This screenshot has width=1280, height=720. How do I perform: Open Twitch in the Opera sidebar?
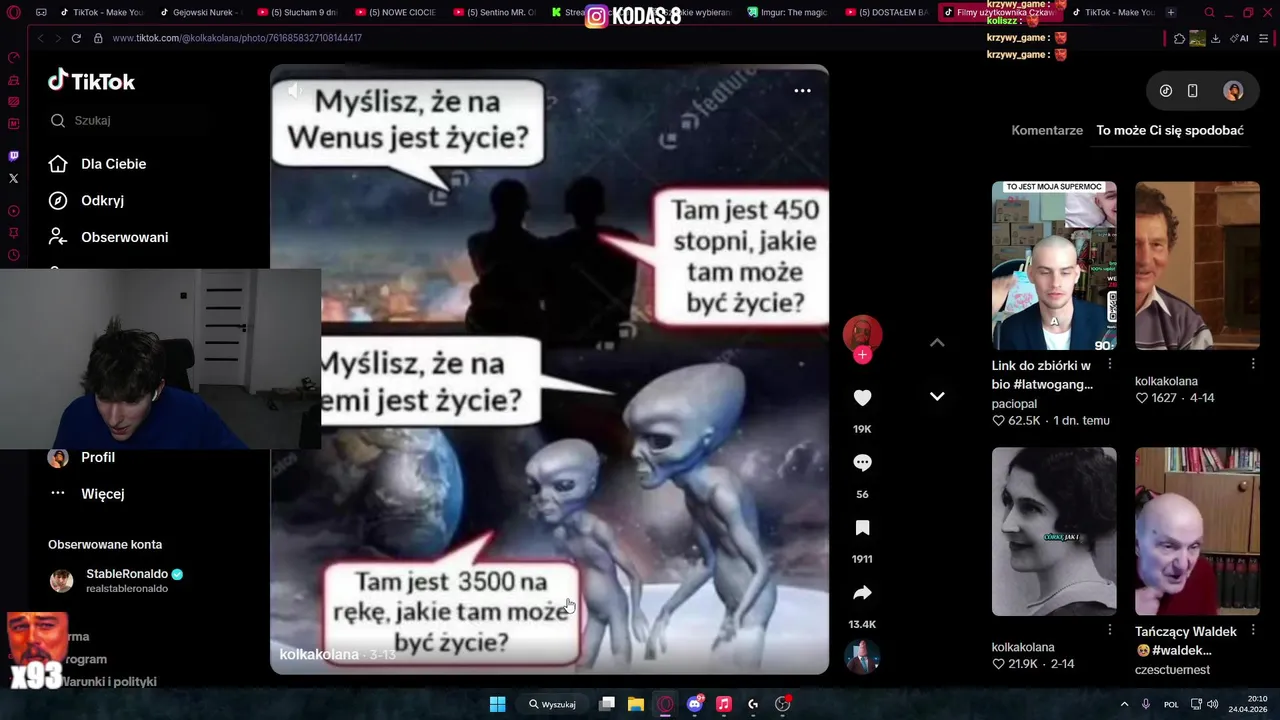tap(13, 156)
